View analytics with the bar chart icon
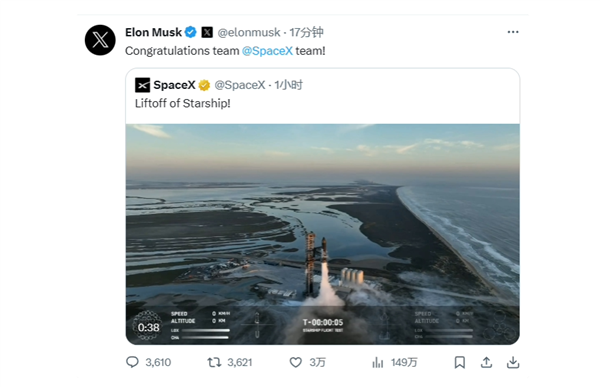Image resolution: width=600 pixels, height=387 pixels. 378,362
